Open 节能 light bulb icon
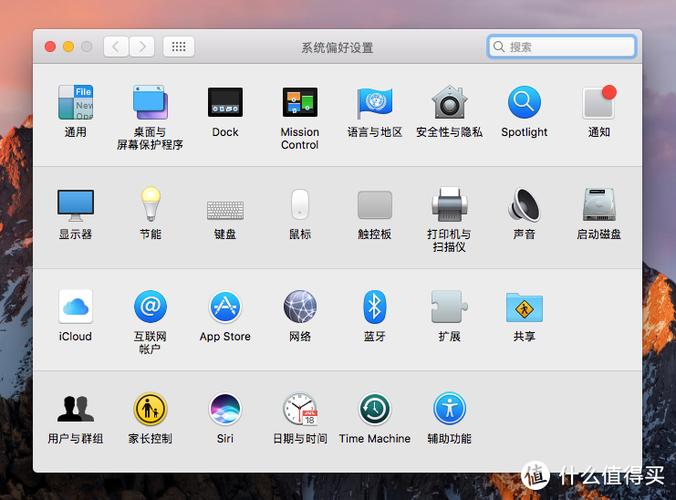Viewport: 676px width, 500px height. point(150,204)
